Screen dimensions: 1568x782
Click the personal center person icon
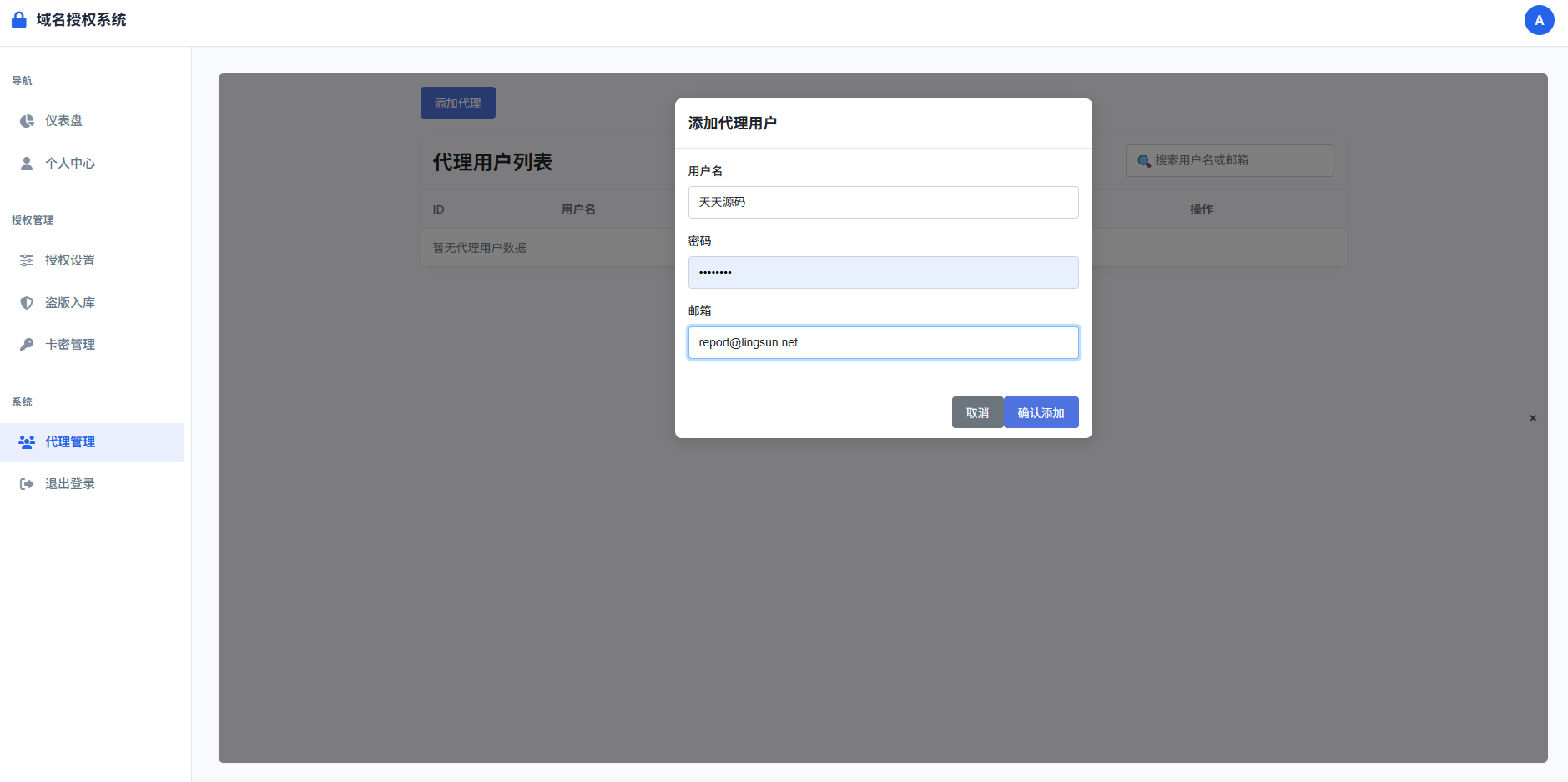[27, 164]
